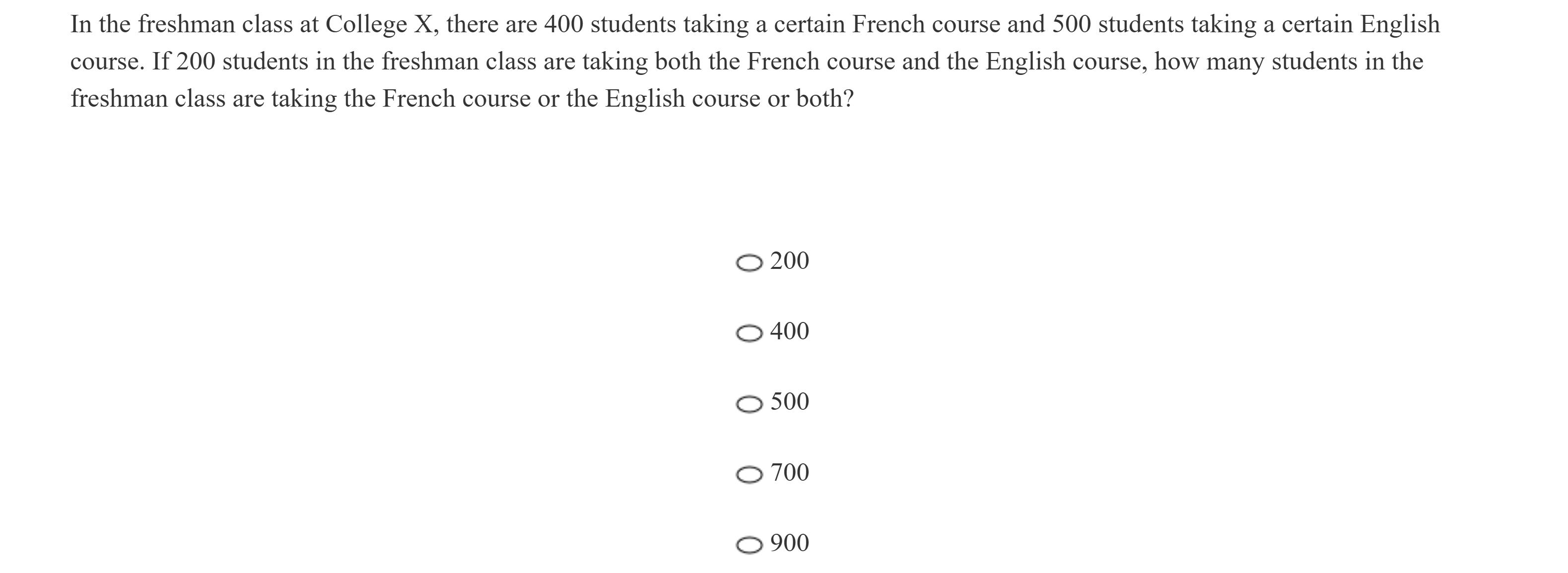Viewport: 1568px width, 573px height.
Task: Click the '700' answer choice label
Action: [790, 473]
